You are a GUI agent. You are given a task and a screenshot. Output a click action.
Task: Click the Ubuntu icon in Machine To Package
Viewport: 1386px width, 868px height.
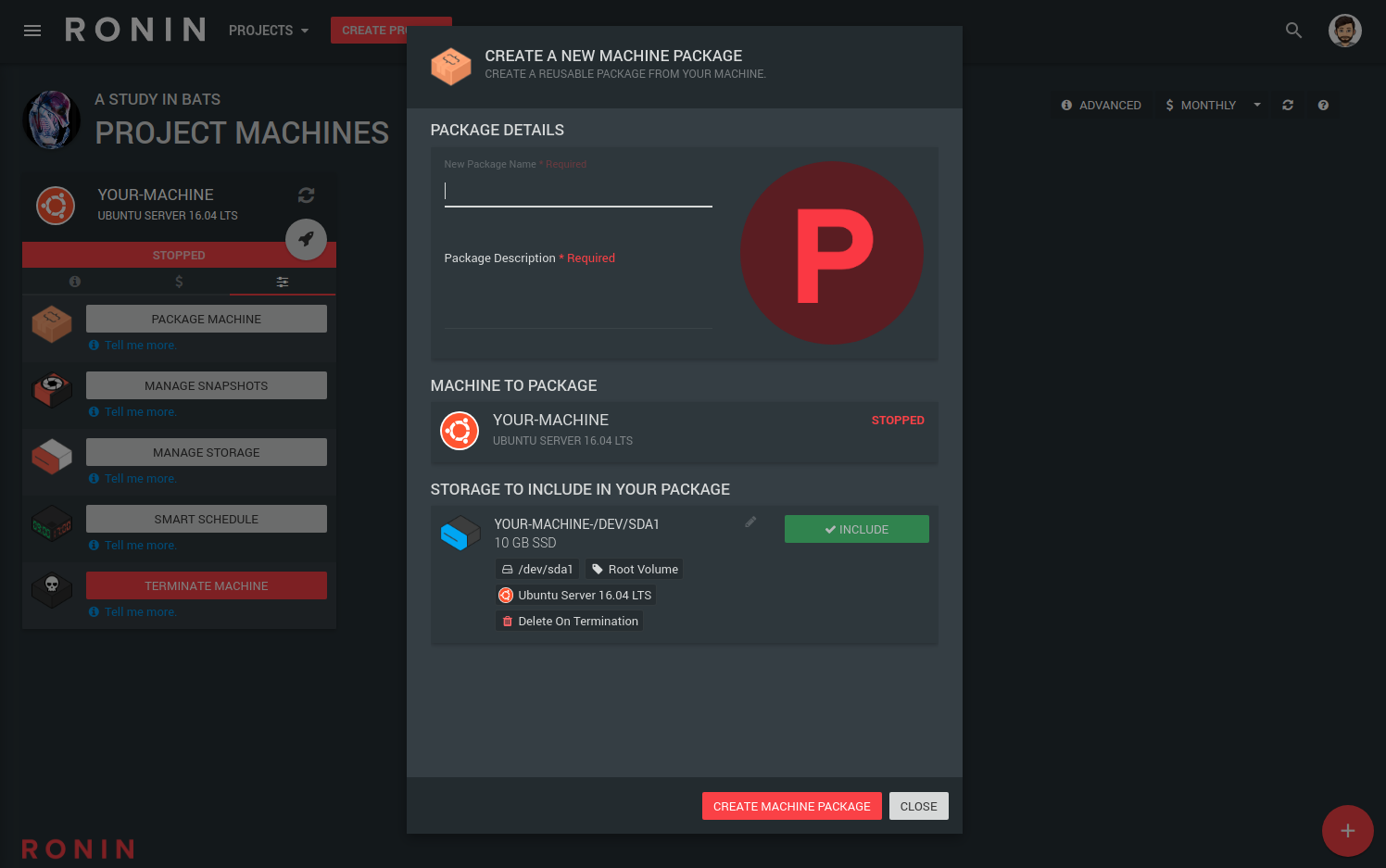point(460,431)
